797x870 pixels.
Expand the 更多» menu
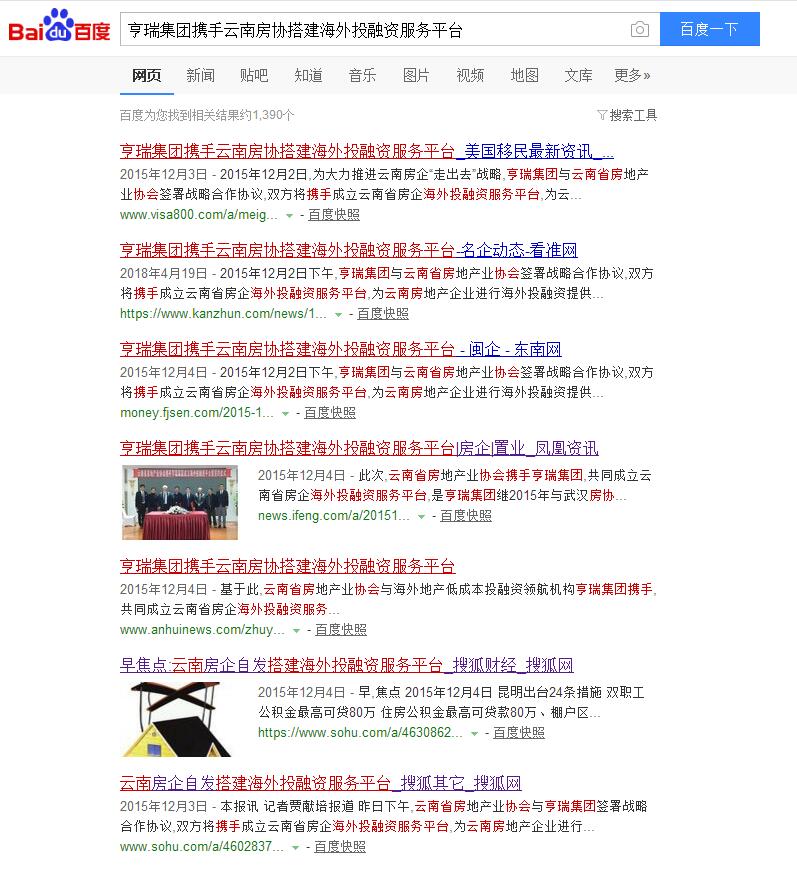point(632,75)
